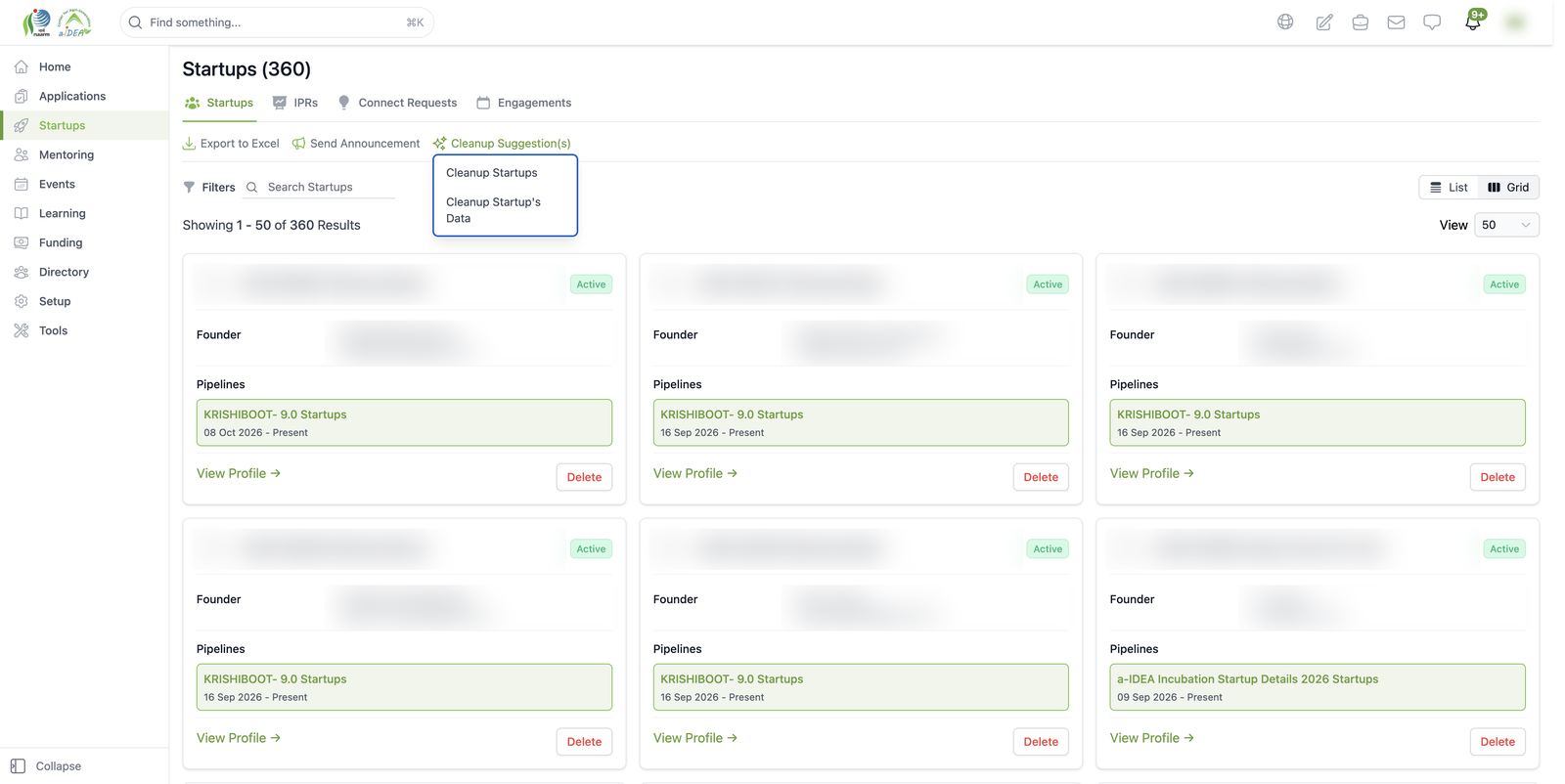Select Cleanup Startups menu option
Image resolution: width=1565 pixels, height=784 pixels.
(x=492, y=172)
